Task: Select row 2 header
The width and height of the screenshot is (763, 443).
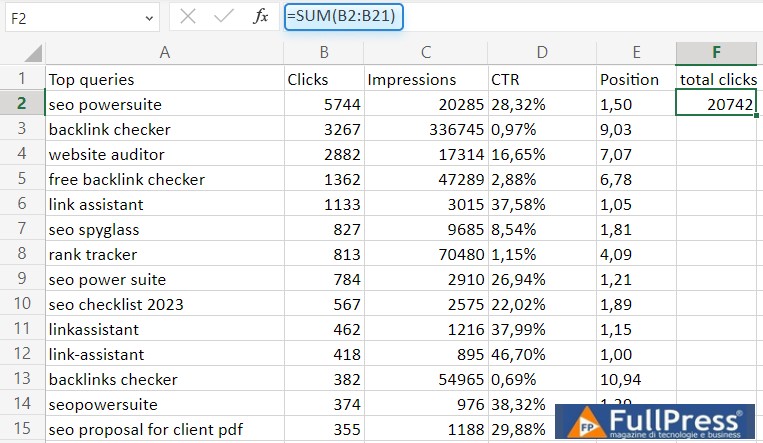Action: tap(22, 104)
